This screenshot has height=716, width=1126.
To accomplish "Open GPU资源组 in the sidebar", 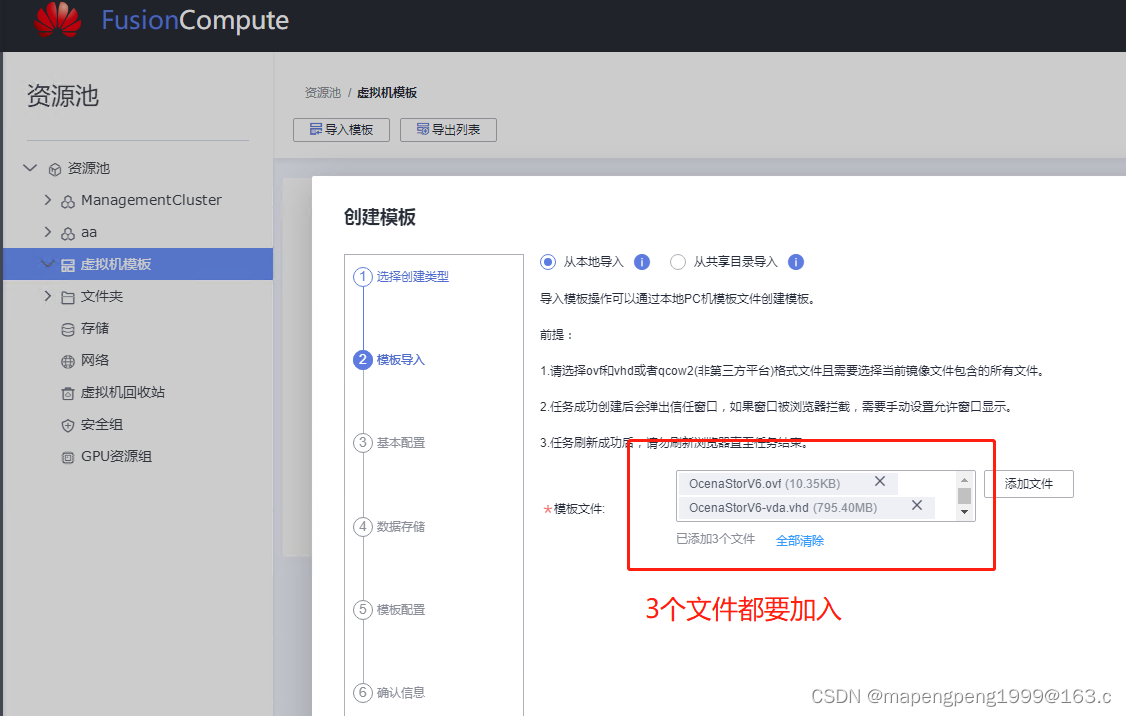I will pyautogui.click(x=116, y=456).
